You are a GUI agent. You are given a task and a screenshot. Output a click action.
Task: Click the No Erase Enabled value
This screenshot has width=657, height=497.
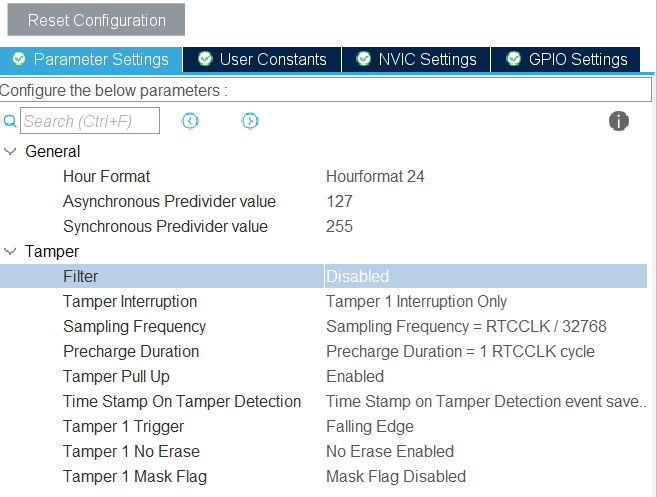click(390, 451)
